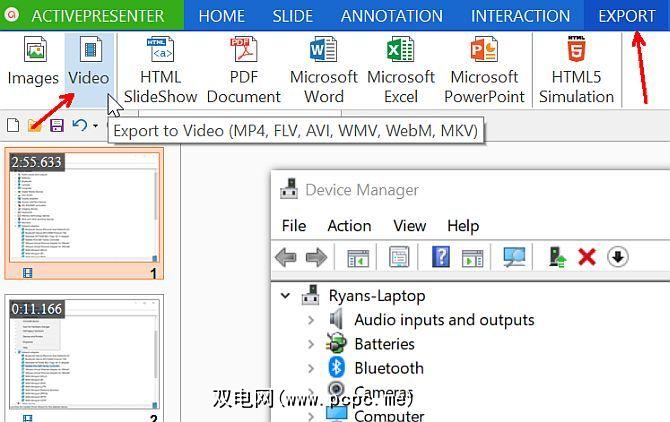This screenshot has width=670, height=422.
Task: Click the Update driver icon
Action: pyautogui.click(x=557, y=257)
